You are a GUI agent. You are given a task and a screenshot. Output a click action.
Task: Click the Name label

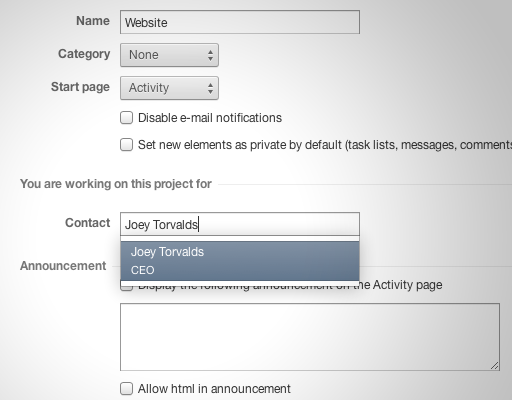[93, 21]
